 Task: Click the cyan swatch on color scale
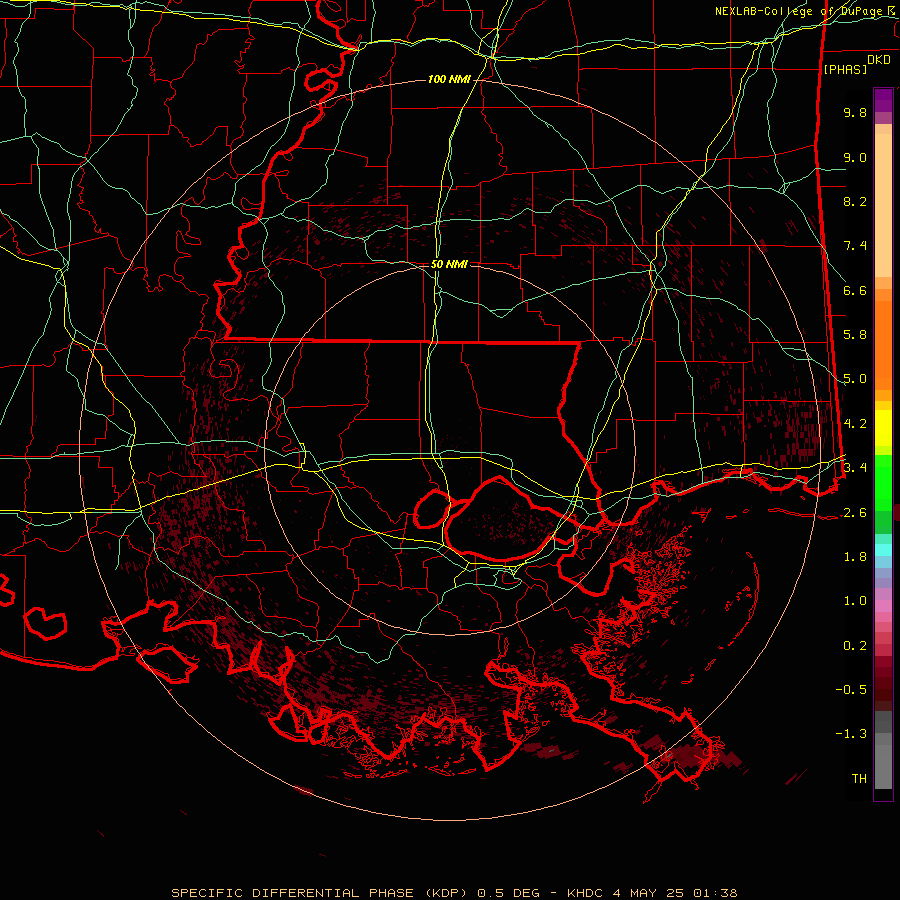[883, 550]
